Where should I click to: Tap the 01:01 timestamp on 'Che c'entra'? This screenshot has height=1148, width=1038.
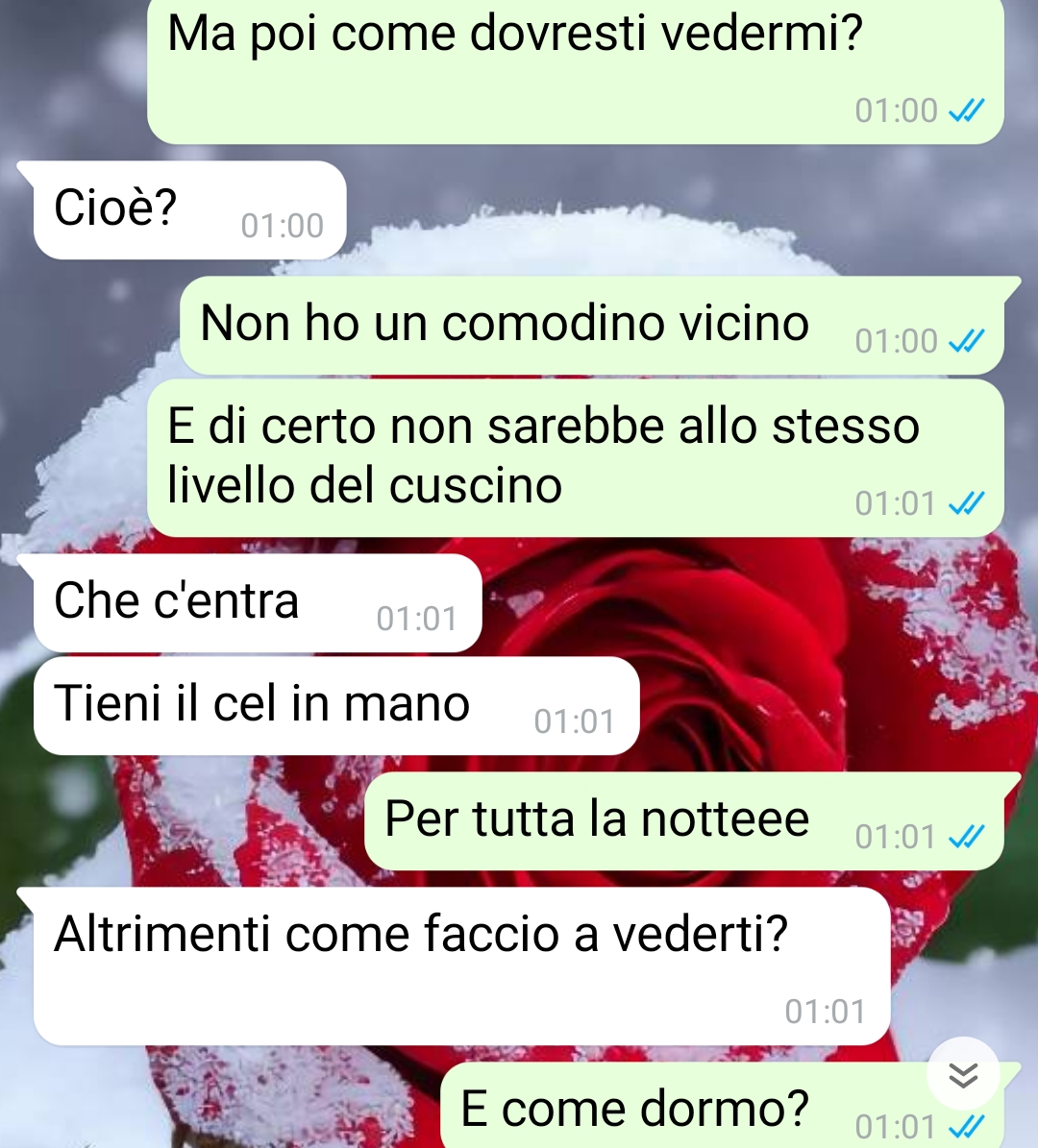[x=417, y=619]
